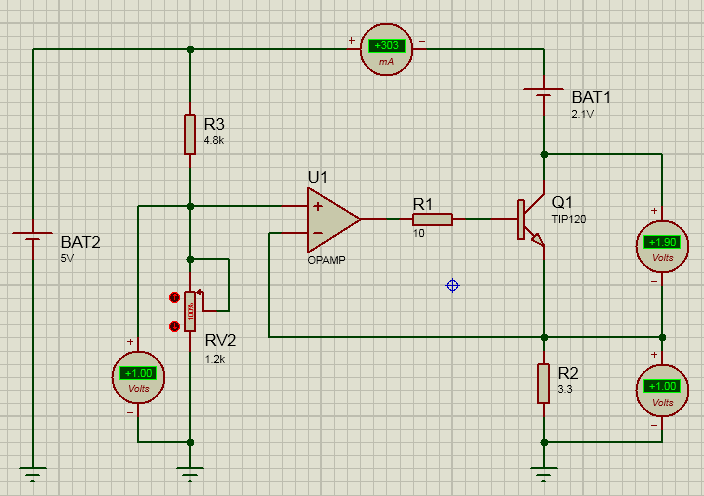The width and height of the screenshot is (704, 496).
Task: Select the R1 resistor symbol
Action: (x=432, y=219)
